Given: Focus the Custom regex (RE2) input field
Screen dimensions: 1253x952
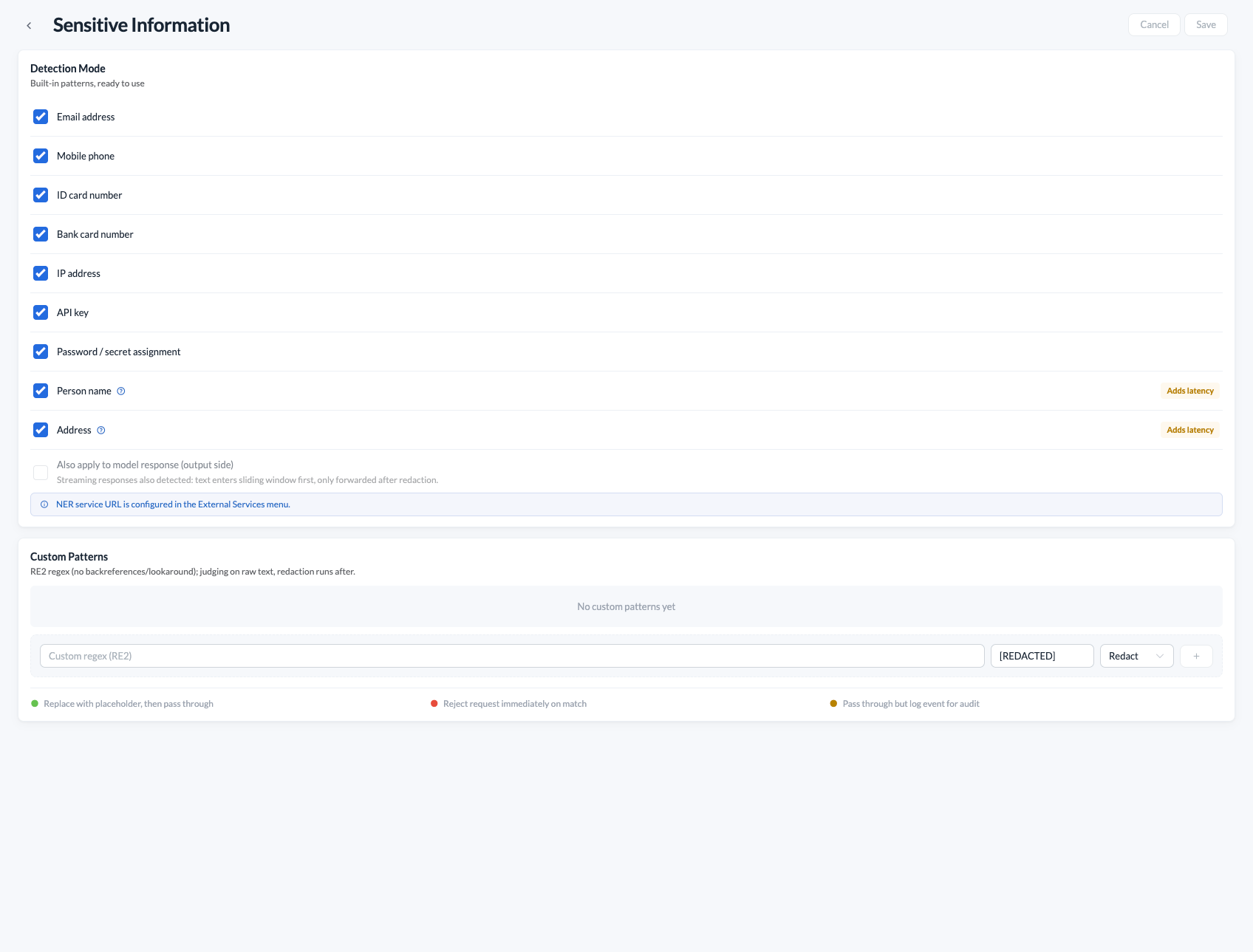Looking at the screenshot, I should [x=512, y=656].
